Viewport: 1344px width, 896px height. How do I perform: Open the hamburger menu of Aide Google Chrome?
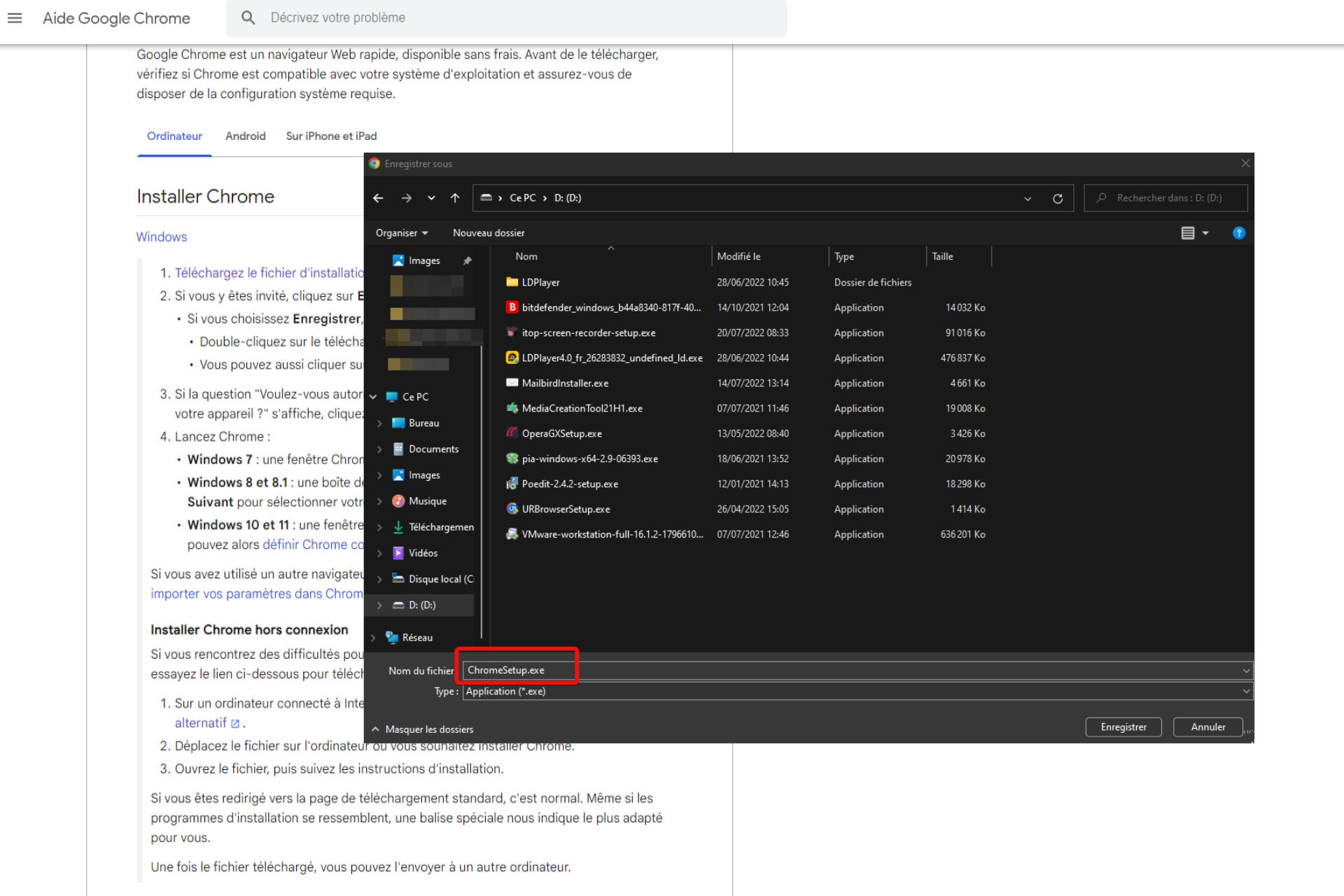click(x=15, y=18)
